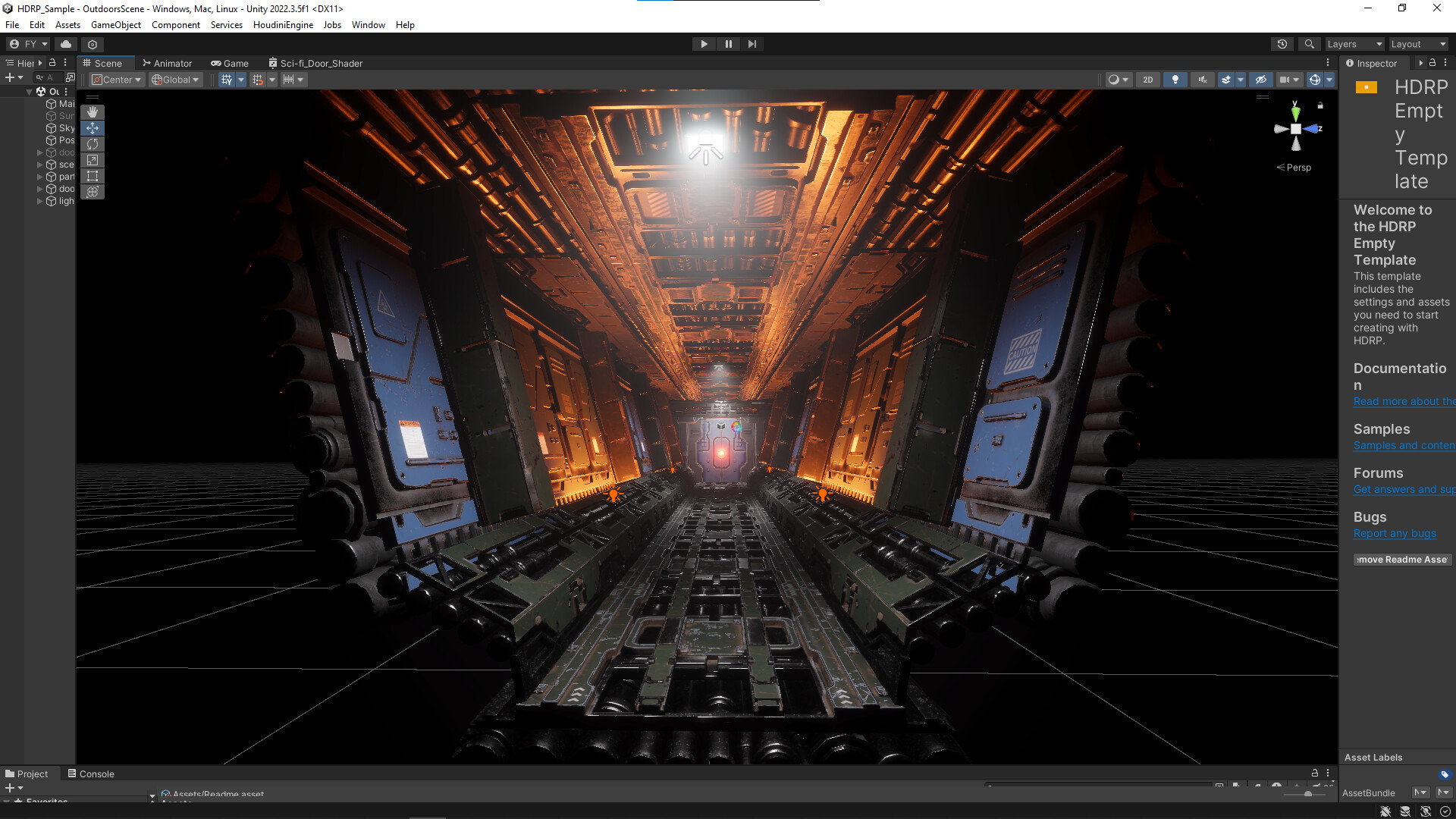Click the cloud/collaborate icon in the toolbar
The height and width of the screenshot is (819, 1456).
pos(65,44)
